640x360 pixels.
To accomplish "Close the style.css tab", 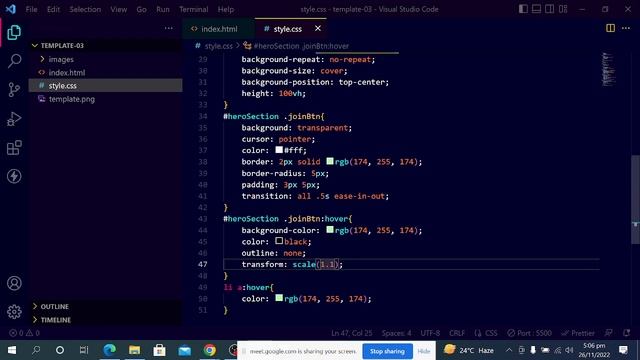I will point(318,28).
